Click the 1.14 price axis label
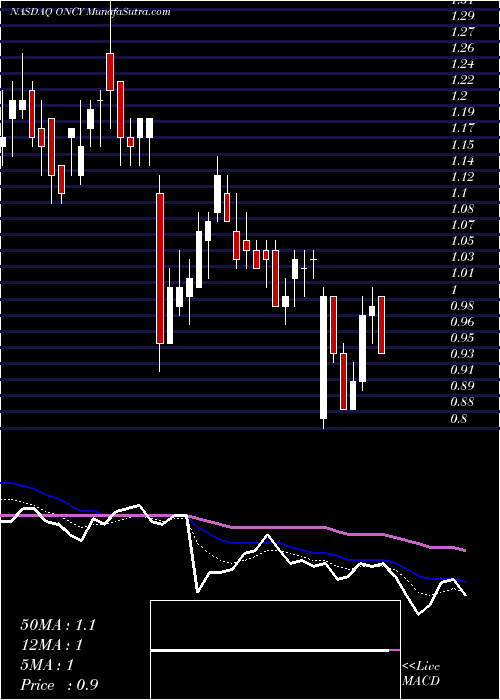 click(x=462, y=161)
